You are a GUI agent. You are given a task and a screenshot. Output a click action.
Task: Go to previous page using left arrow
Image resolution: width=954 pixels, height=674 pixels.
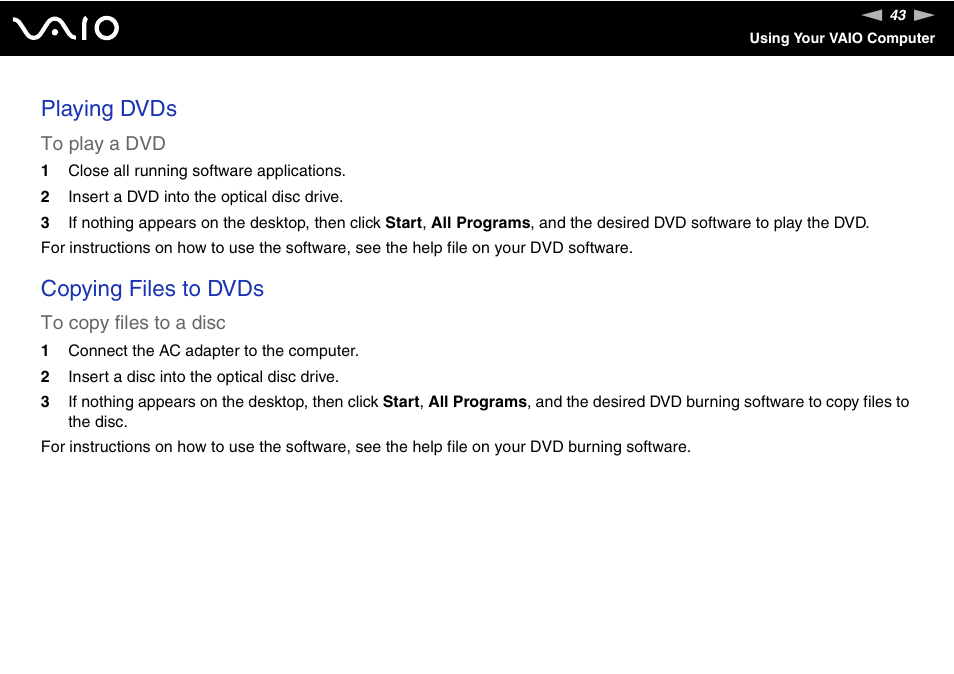pyautogui.click(x=872, y=15)
